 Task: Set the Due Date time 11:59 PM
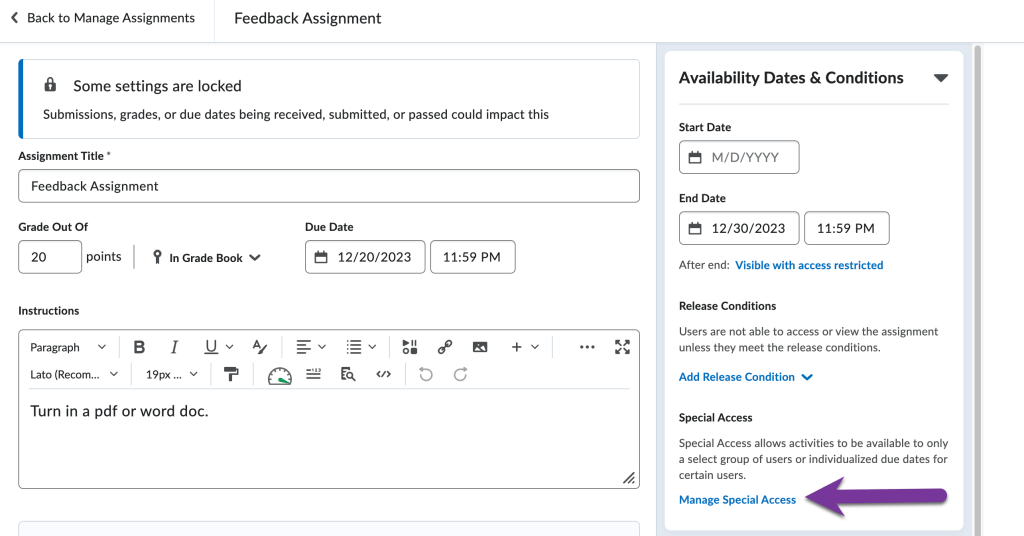473,257
